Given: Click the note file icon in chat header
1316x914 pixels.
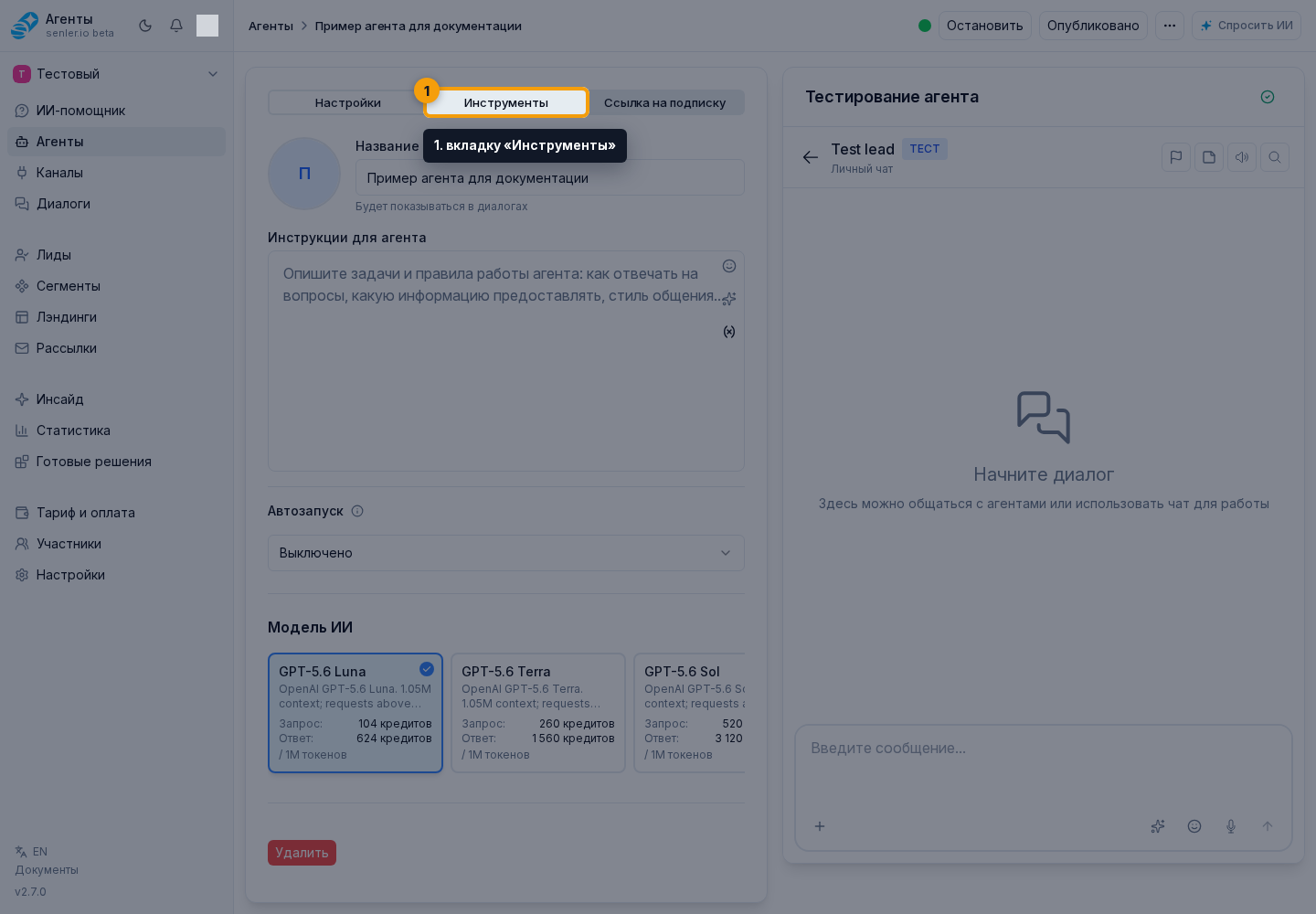Looking at the screenshot, I should tap(1209, 157).
